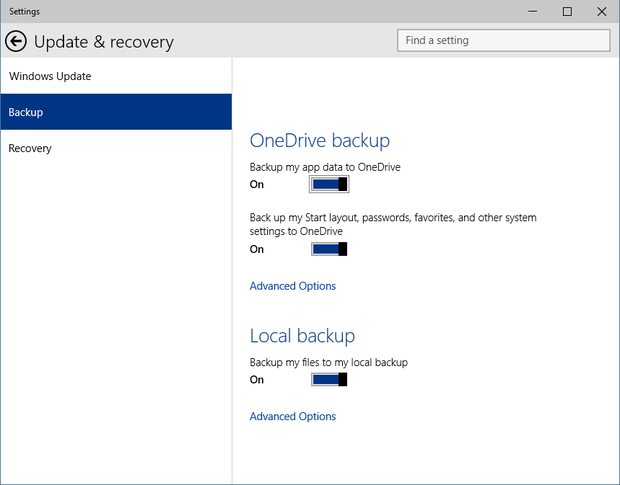Click the OneDrive backup heading
The height and width of the screenshot is (485, 620).
(319, 141)
